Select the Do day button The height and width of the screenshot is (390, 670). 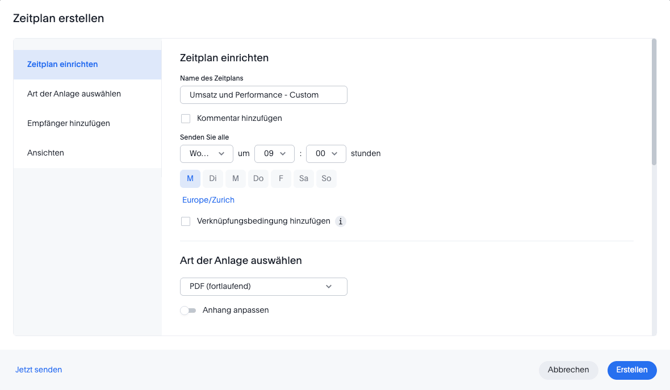[258, 179]
